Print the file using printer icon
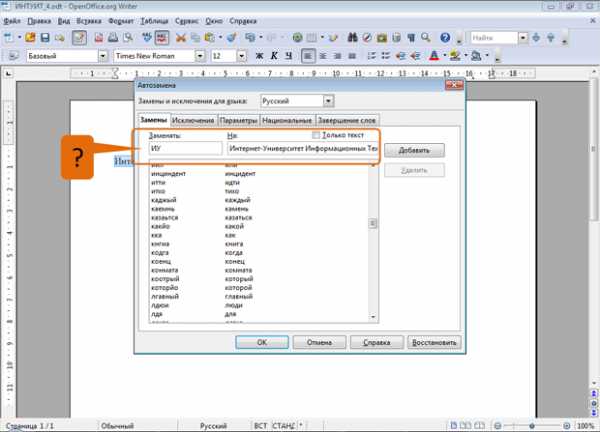This screenshot has width=600, height=432. [x=113, y=37]
